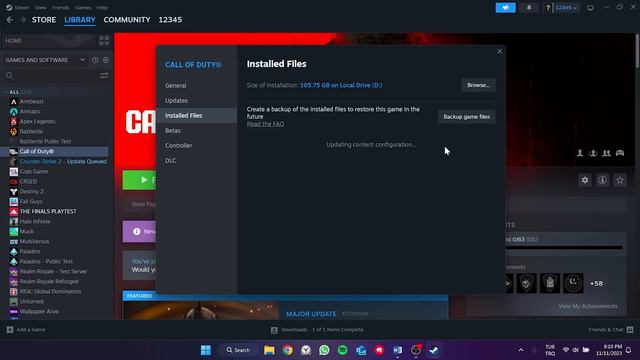
Task: Click the +58 achievements counter
Action: click(596, 283)
